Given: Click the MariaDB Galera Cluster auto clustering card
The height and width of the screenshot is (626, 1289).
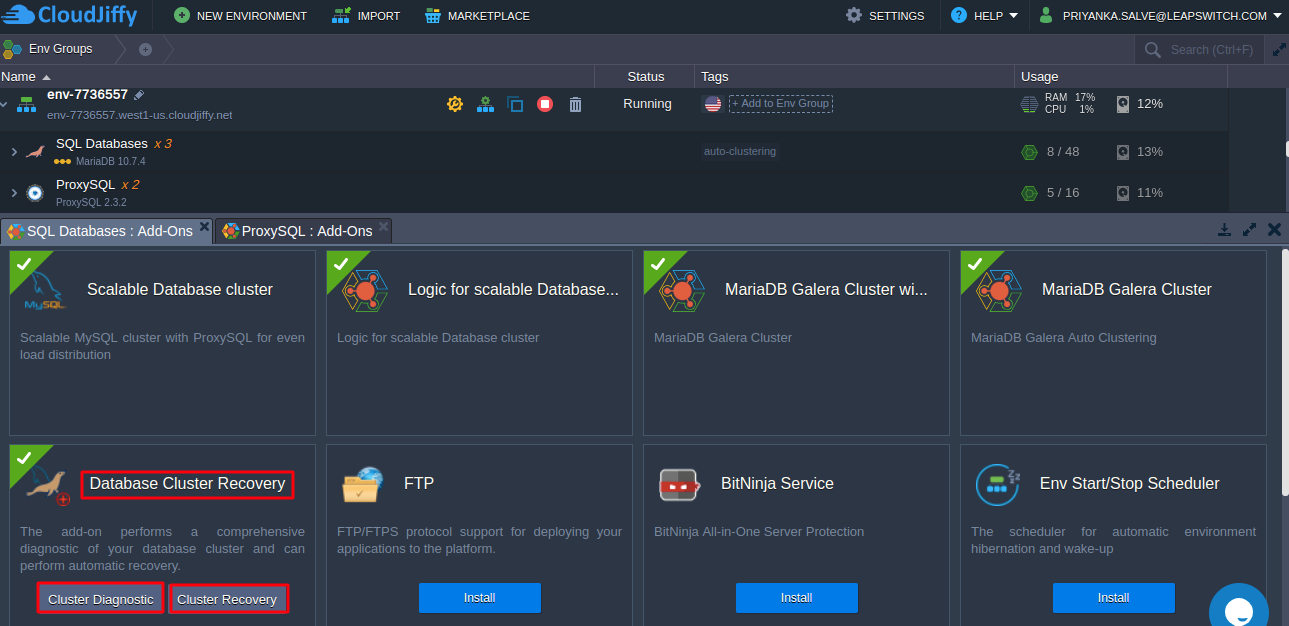Looking at the screenshot, I should coord(1113,343).
